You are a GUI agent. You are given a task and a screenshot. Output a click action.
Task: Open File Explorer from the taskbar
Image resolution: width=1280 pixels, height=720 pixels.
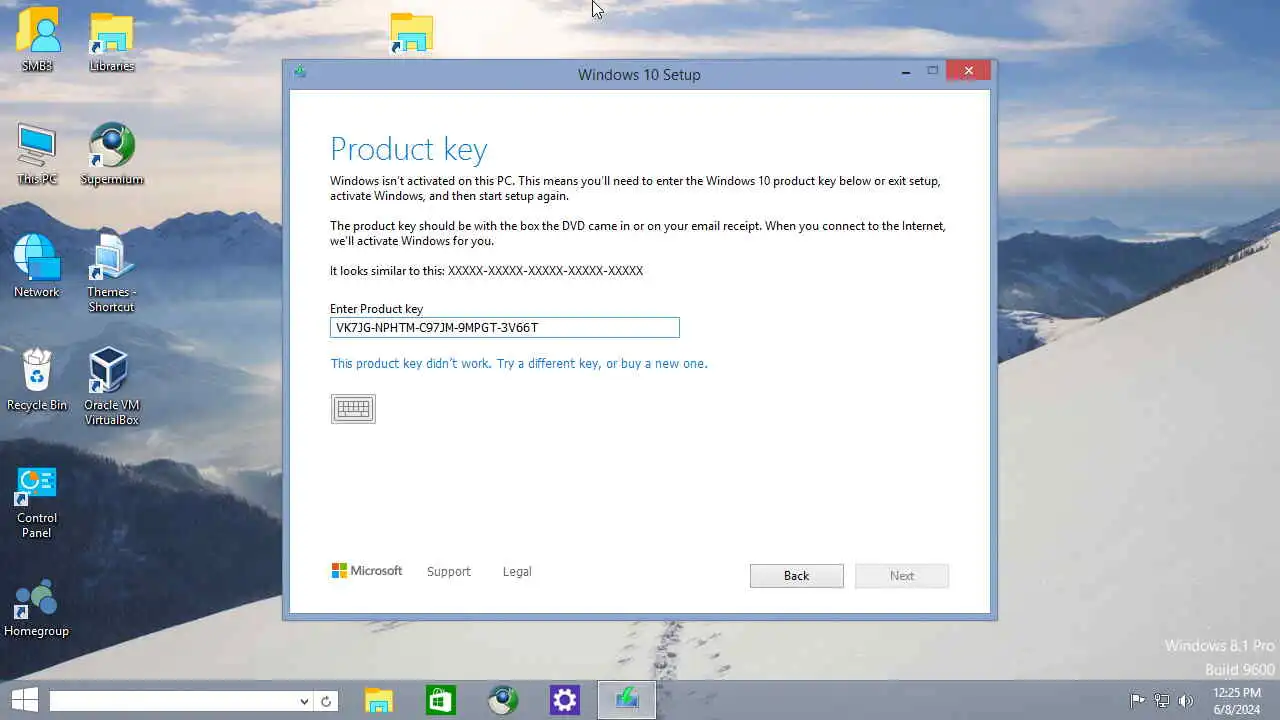pos(378,700)
